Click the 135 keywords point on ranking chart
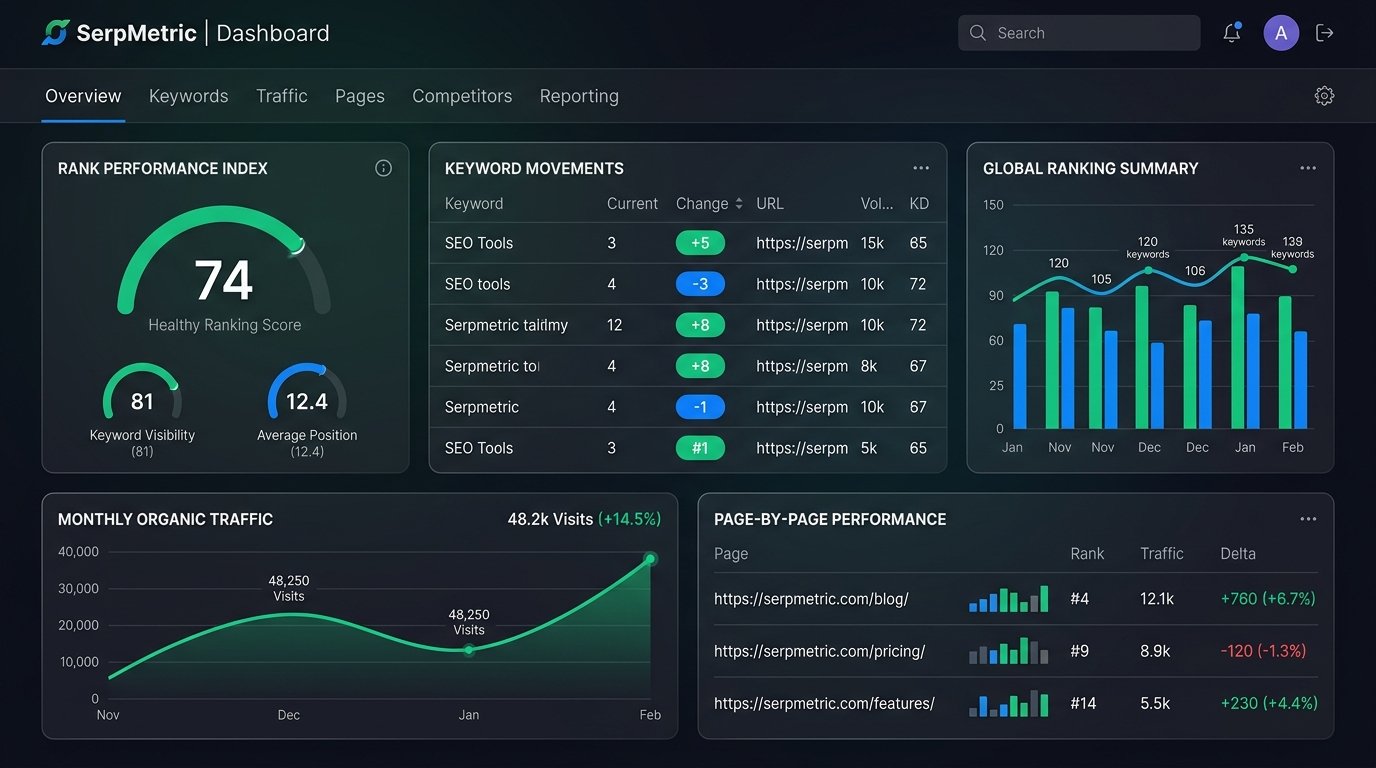This screenshot has width=1376, height=768. [1244, 257]
